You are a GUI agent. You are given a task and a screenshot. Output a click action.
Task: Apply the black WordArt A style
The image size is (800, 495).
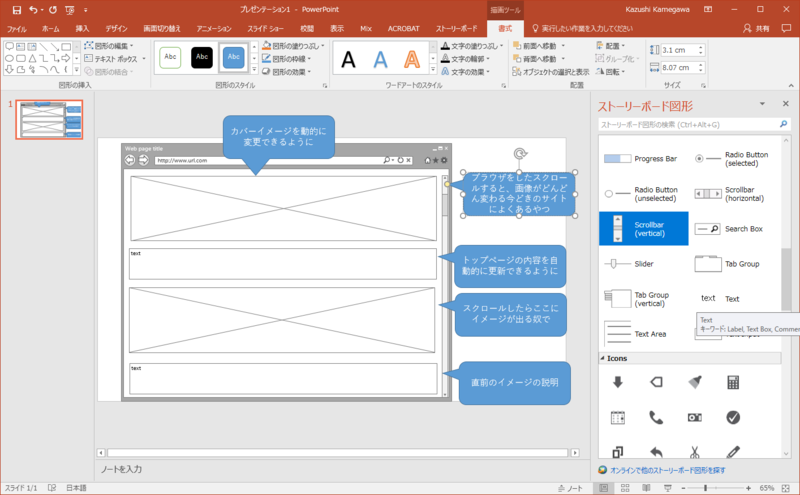[348, 60]
